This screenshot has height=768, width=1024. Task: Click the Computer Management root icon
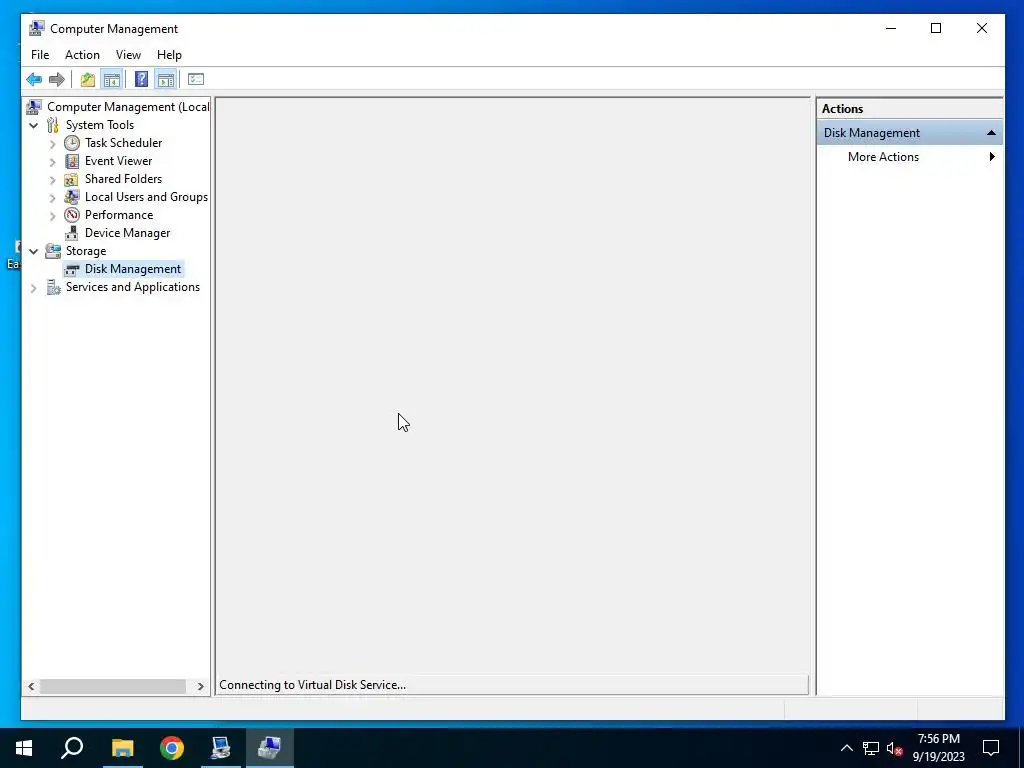(34, 106)
